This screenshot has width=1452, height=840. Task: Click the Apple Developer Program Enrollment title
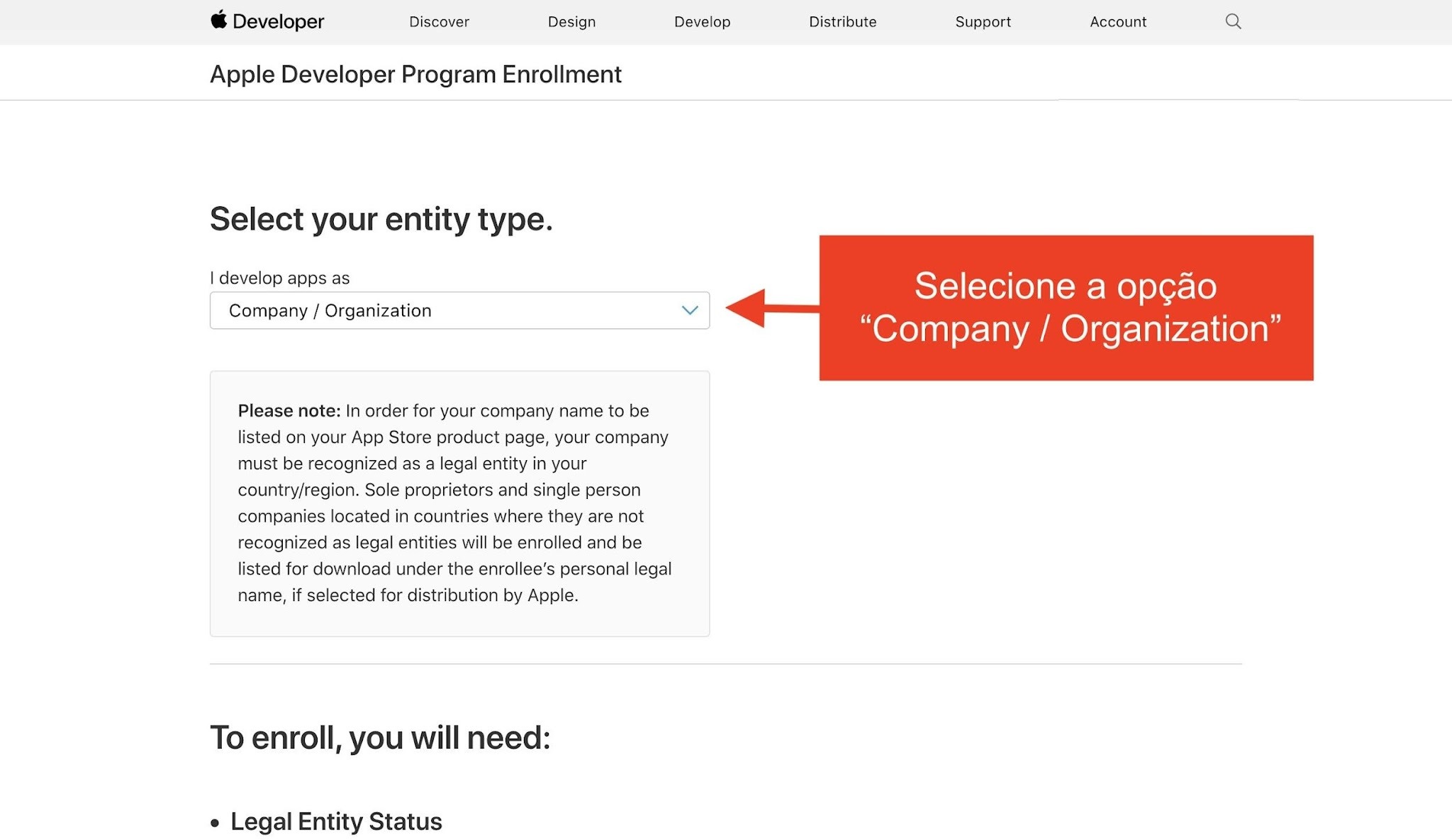coord(415,74)
